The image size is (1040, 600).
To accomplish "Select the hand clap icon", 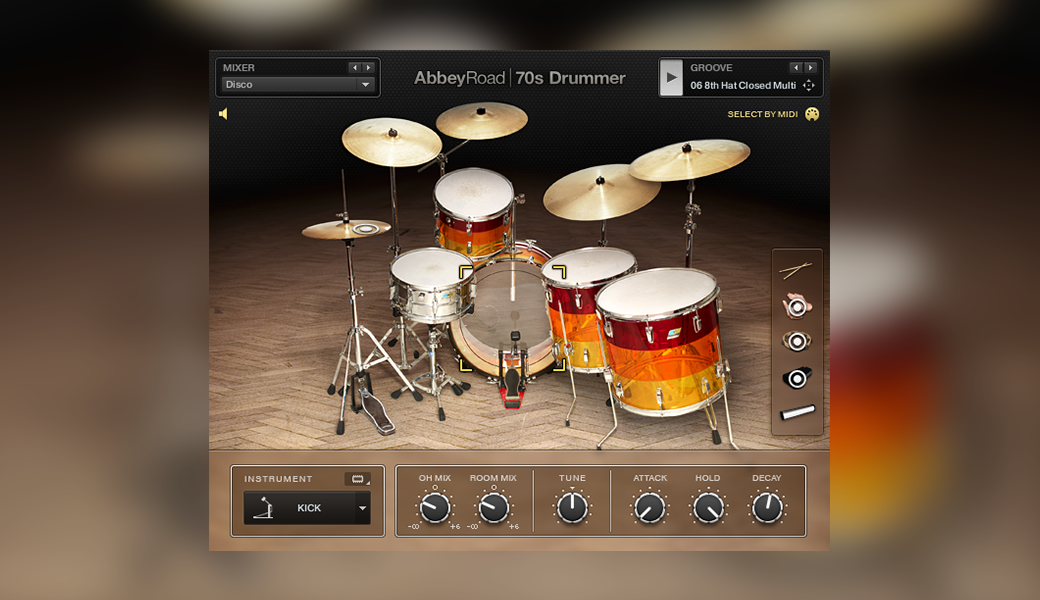I will [x=797, y=306].
